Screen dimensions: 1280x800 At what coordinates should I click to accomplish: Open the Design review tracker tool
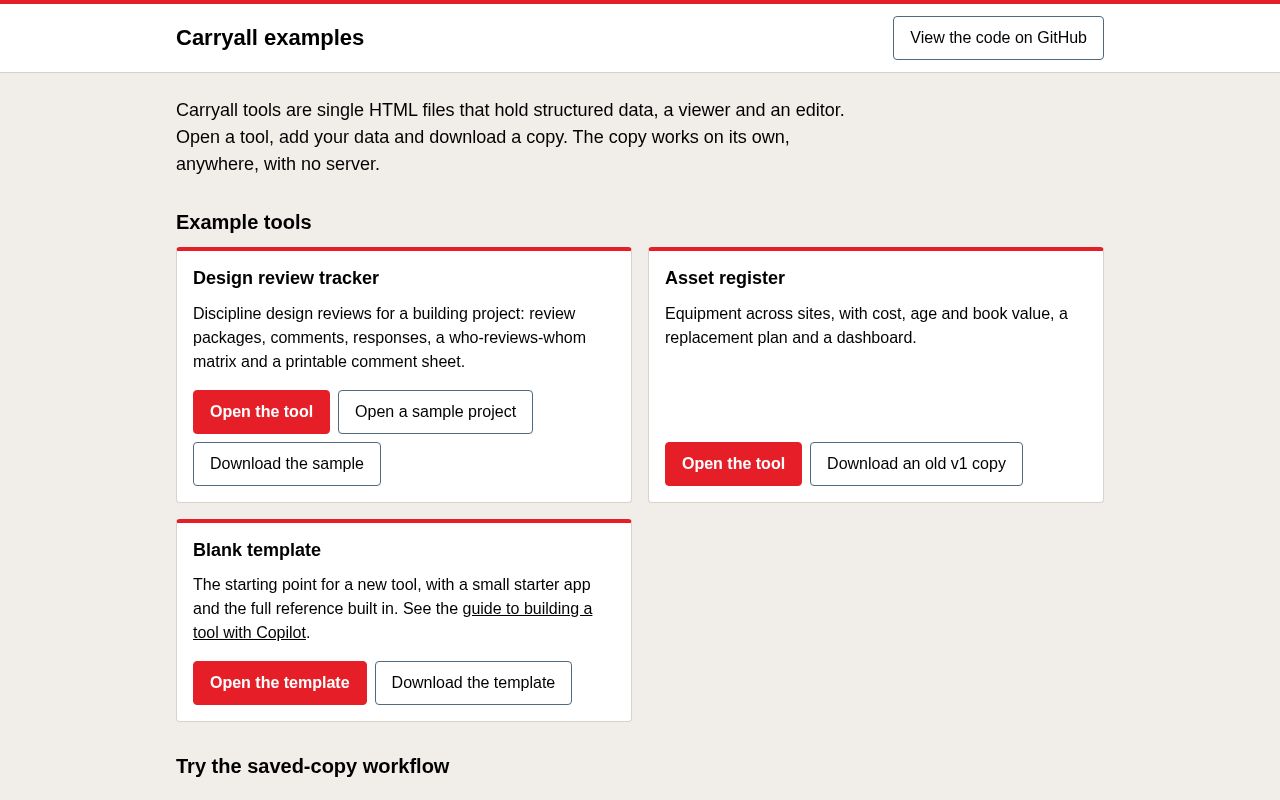(x=261, y=412)
